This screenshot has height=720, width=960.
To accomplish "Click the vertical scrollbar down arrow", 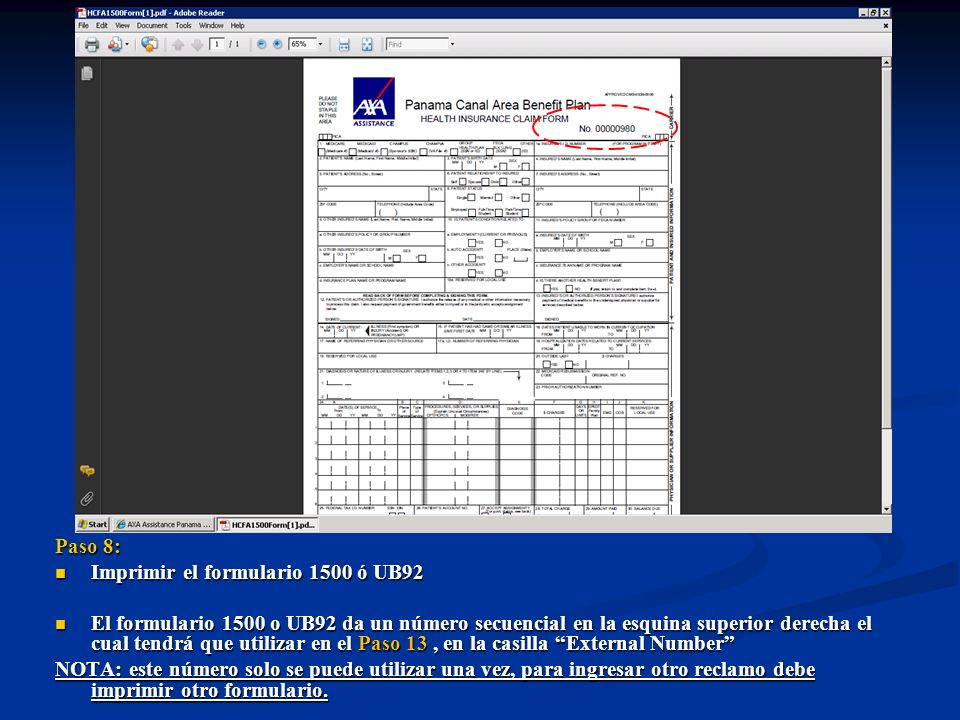I will tap(886, 509).
